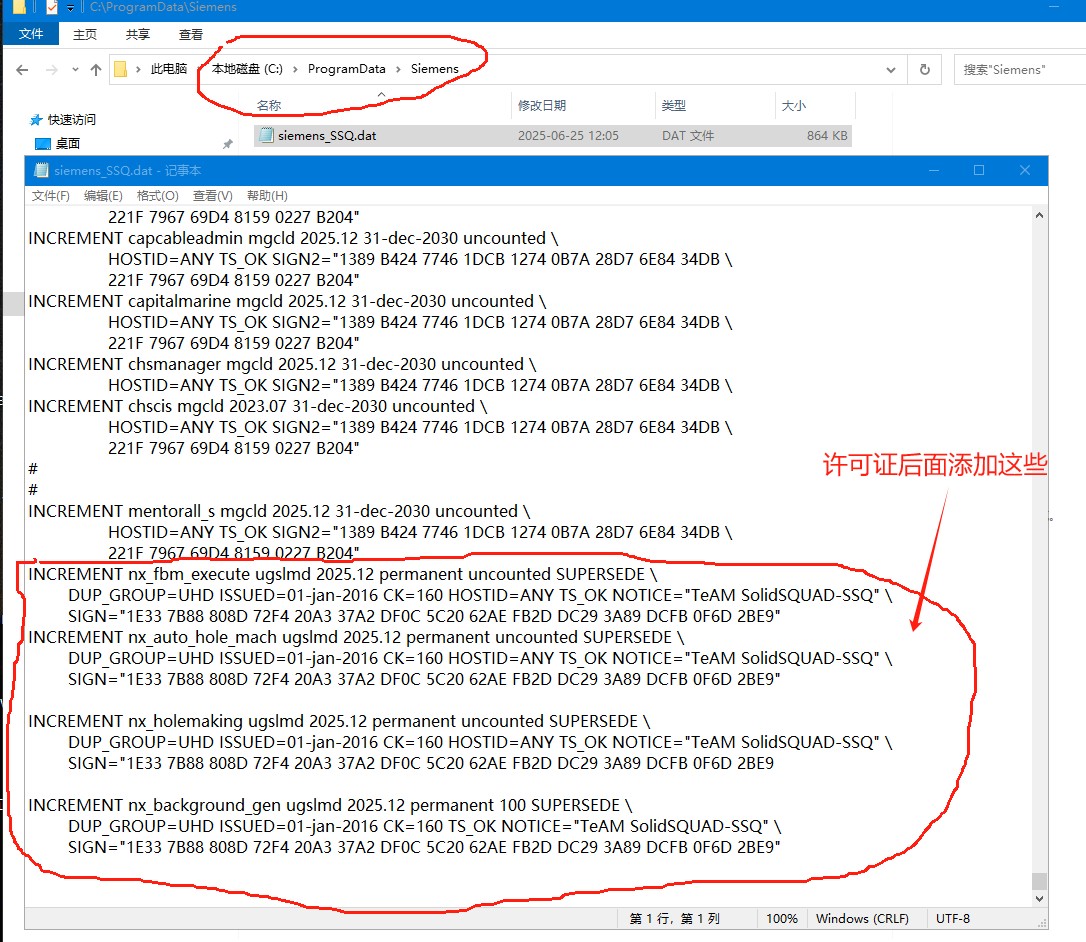Open 快速访问 in navigation pane
Image resolution: width=1086 pixels, height=942 pixels.
click(71, 120)
